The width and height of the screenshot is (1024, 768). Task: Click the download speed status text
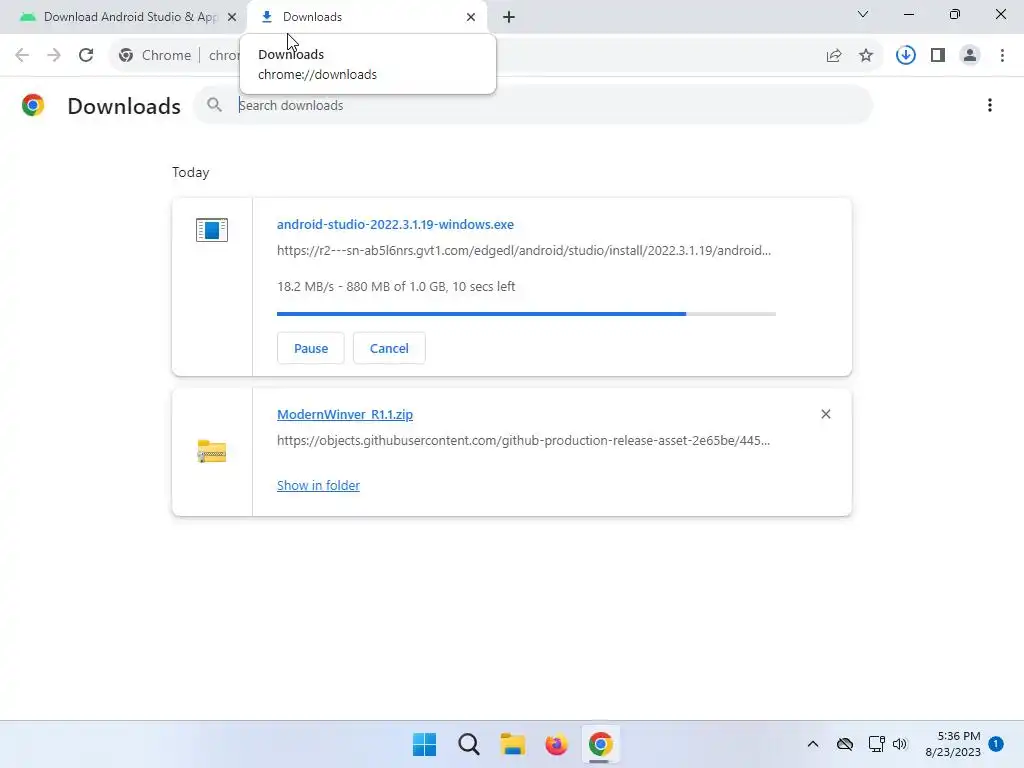tap(396, 286)
